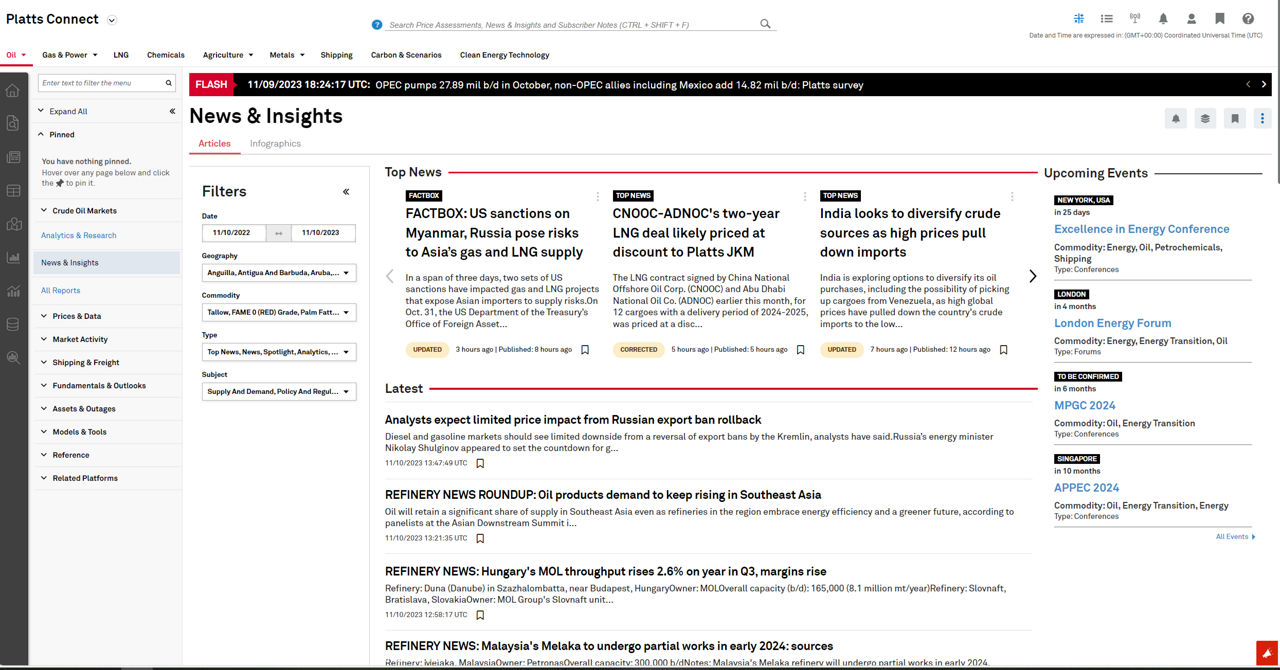1280x670 pixels.
Task: Toggle the alert bell next to News & Insights
Action: (1176, 119)
